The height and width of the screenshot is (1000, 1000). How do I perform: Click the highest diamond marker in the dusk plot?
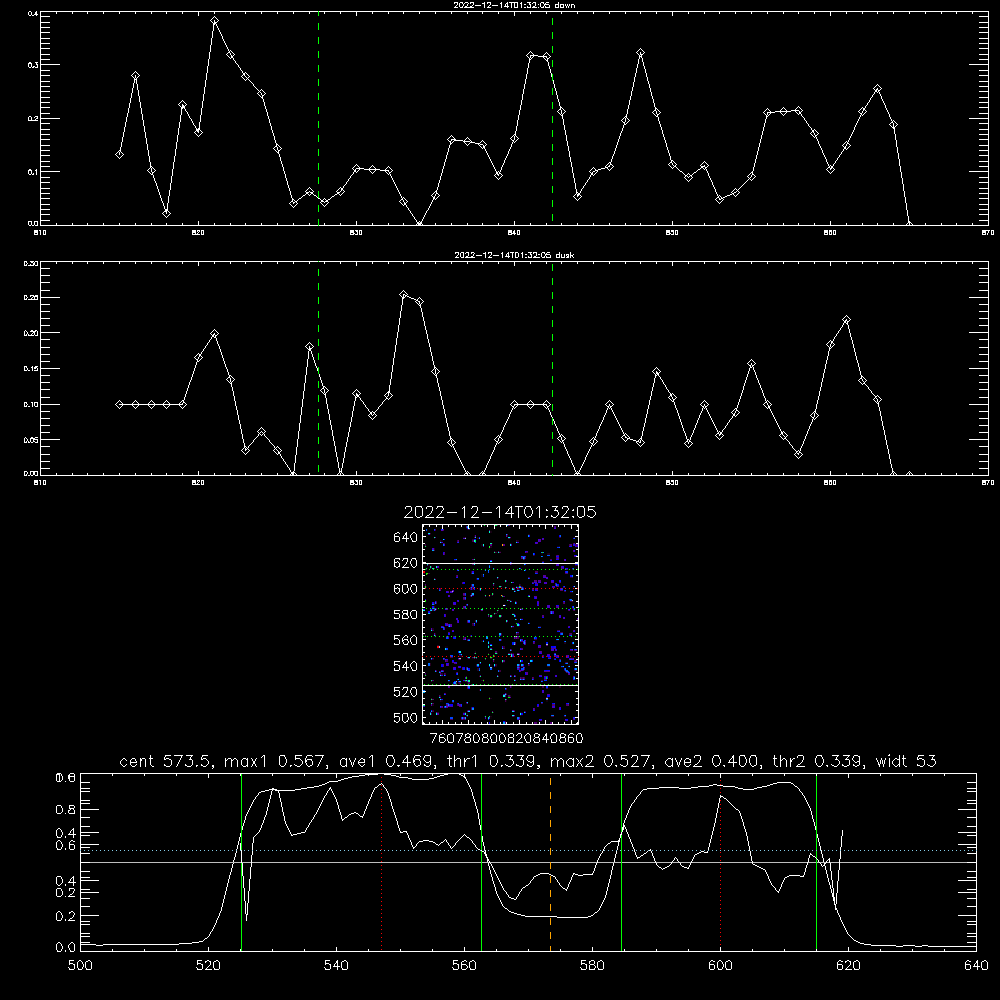click(x=404, y=295)
